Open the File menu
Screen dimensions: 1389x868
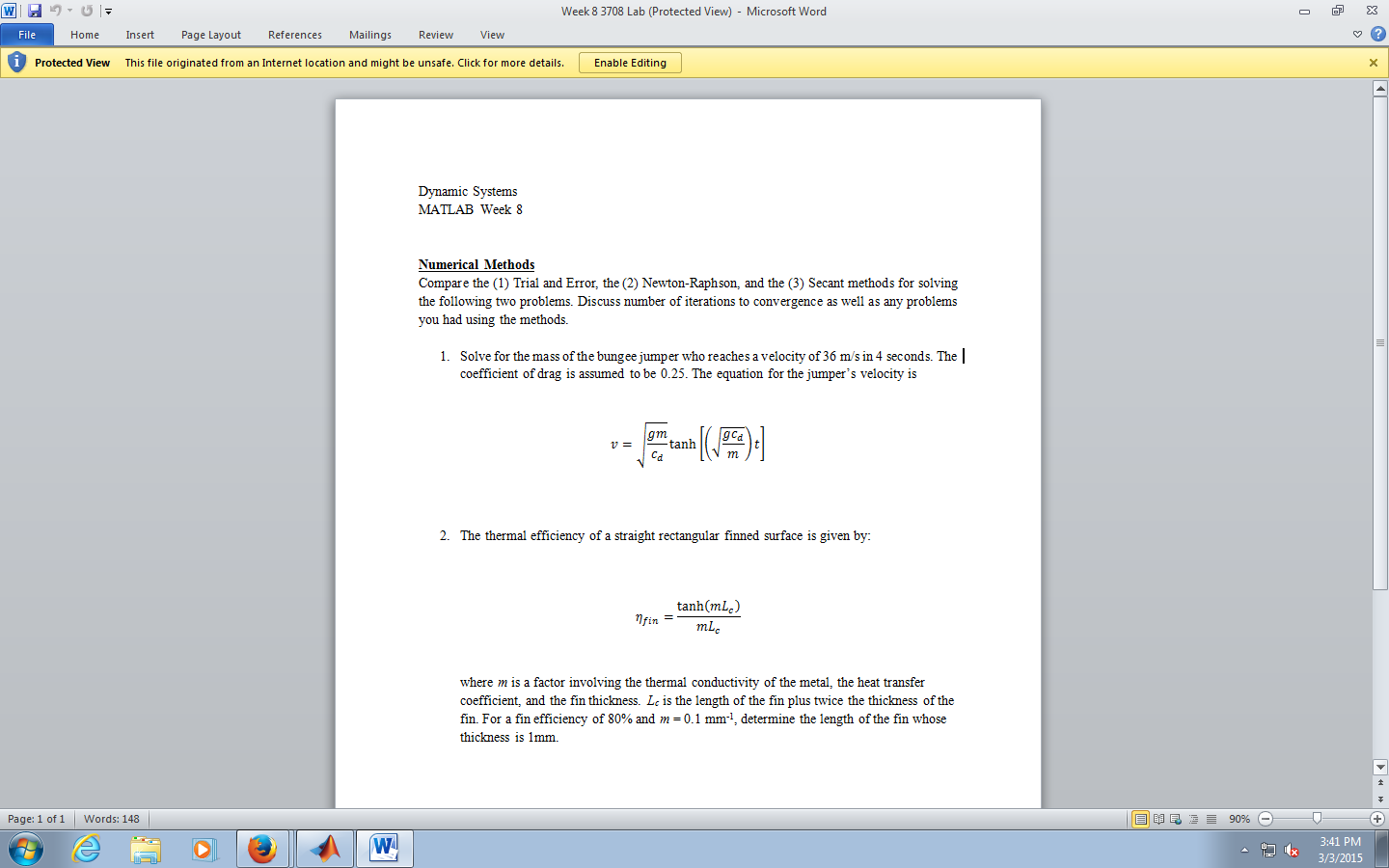click(x=27, y=34)
